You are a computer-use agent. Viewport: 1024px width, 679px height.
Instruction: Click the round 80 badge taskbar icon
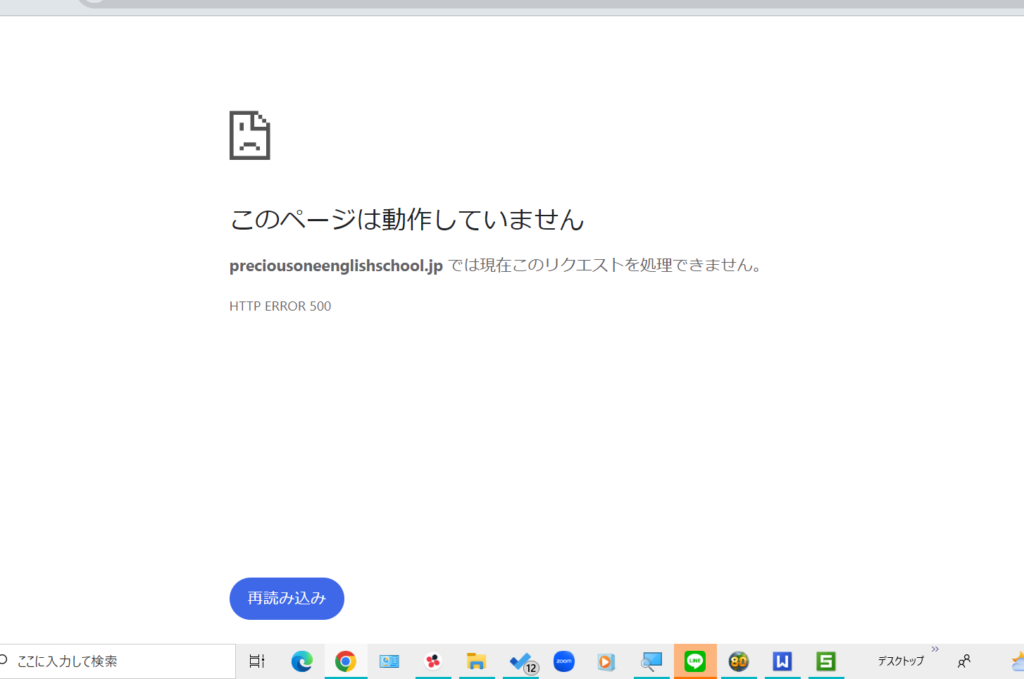(x=739, y=661)
